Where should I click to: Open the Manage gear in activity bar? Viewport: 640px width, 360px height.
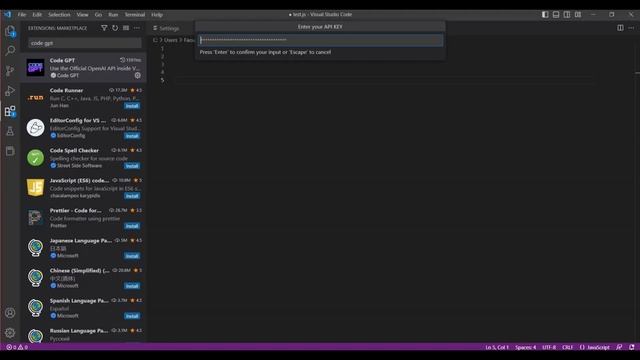point(10,333)
